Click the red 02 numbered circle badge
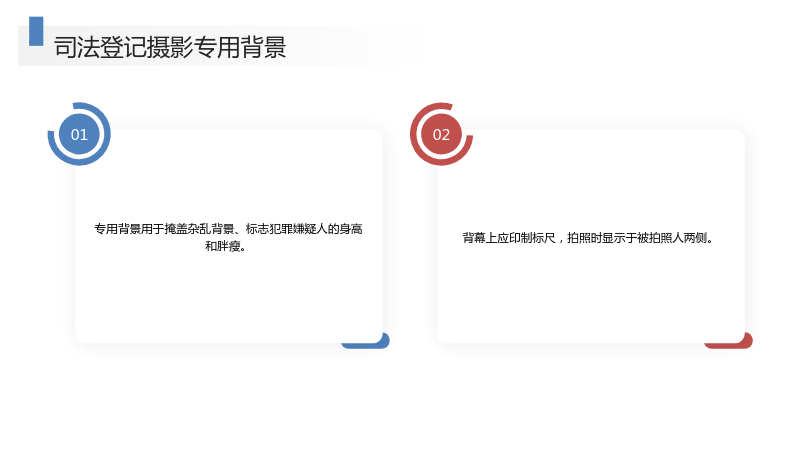This screenshot has width=800, height=450. (441, 134)
